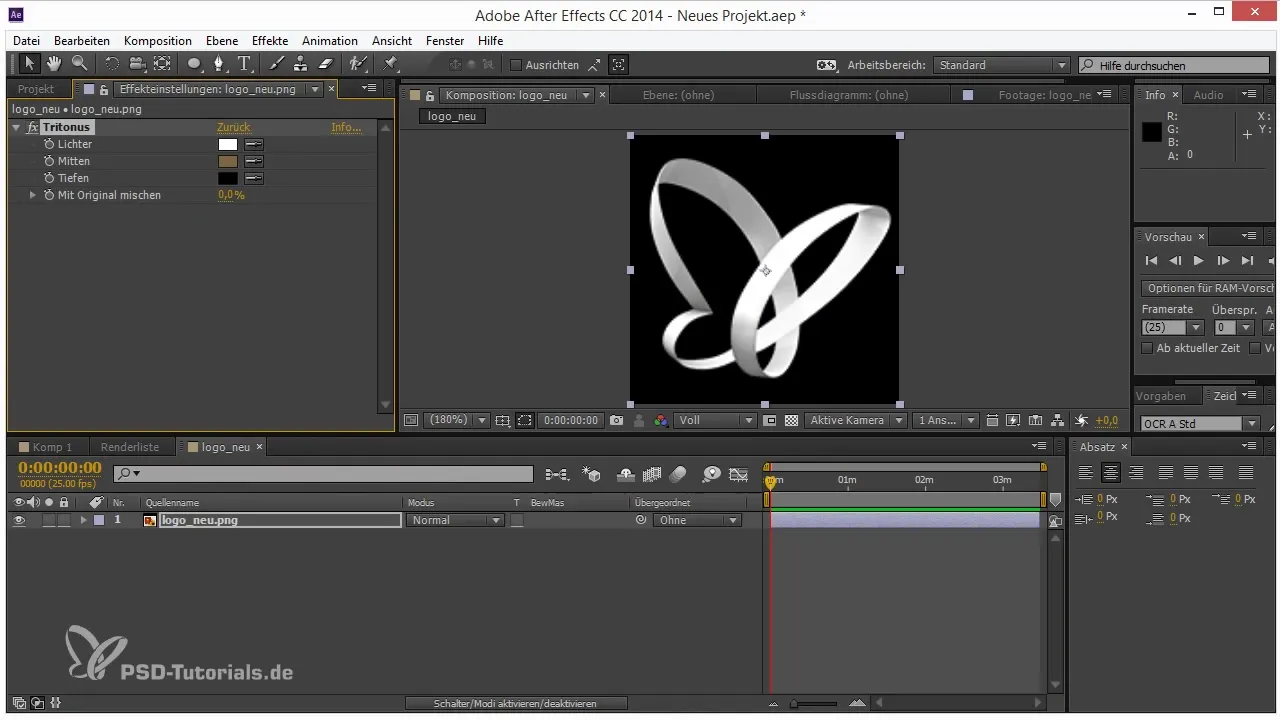The image size is (1280, 720).
Task: Select the Puppet Pin tool
Action: 390,64
